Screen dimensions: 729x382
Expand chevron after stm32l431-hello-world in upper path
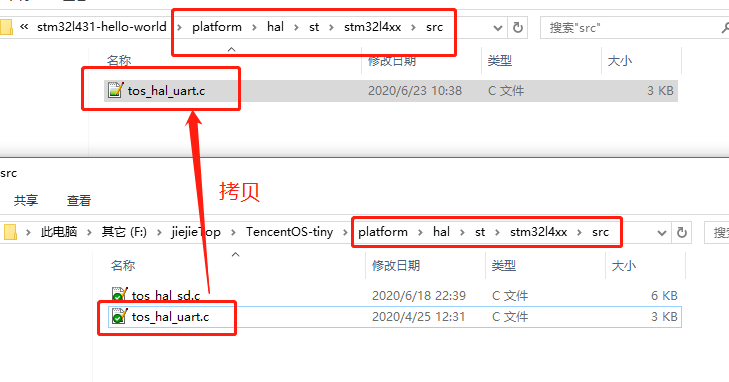pyautogui.click(x=179, y=27)
